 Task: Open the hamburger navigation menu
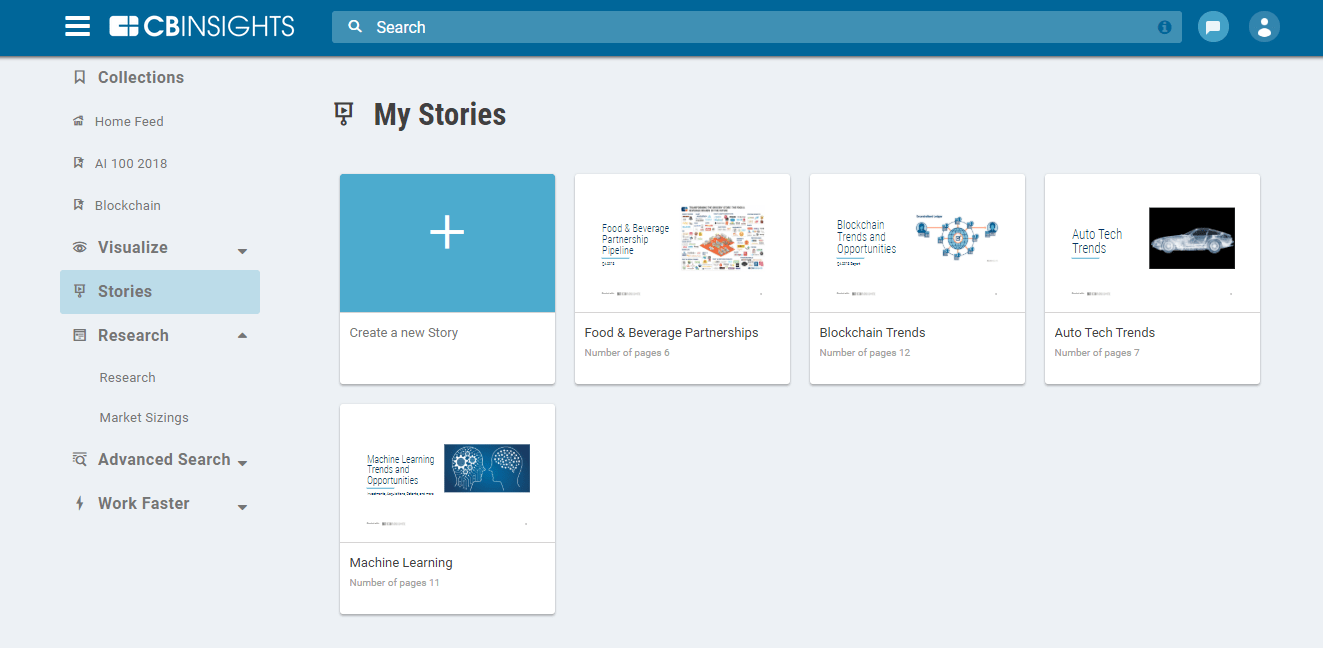point(77,27)
